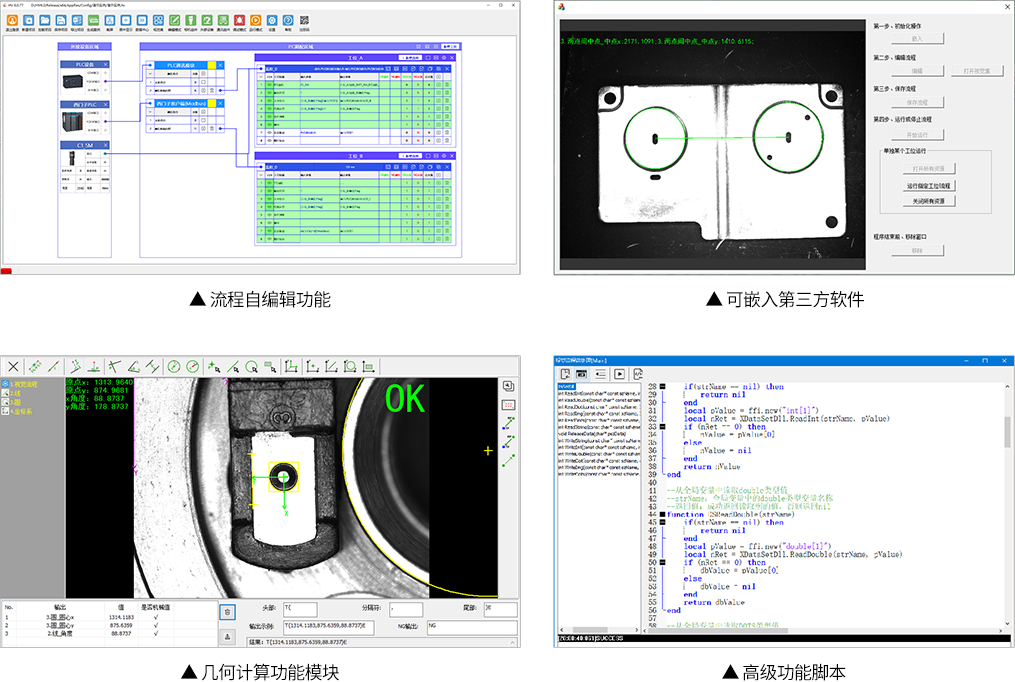Image resolution: width=1015 pixels, height=682 pixels.
Task: Click the red grid icon in the geometry window's right sidebar
Action: 509,405
